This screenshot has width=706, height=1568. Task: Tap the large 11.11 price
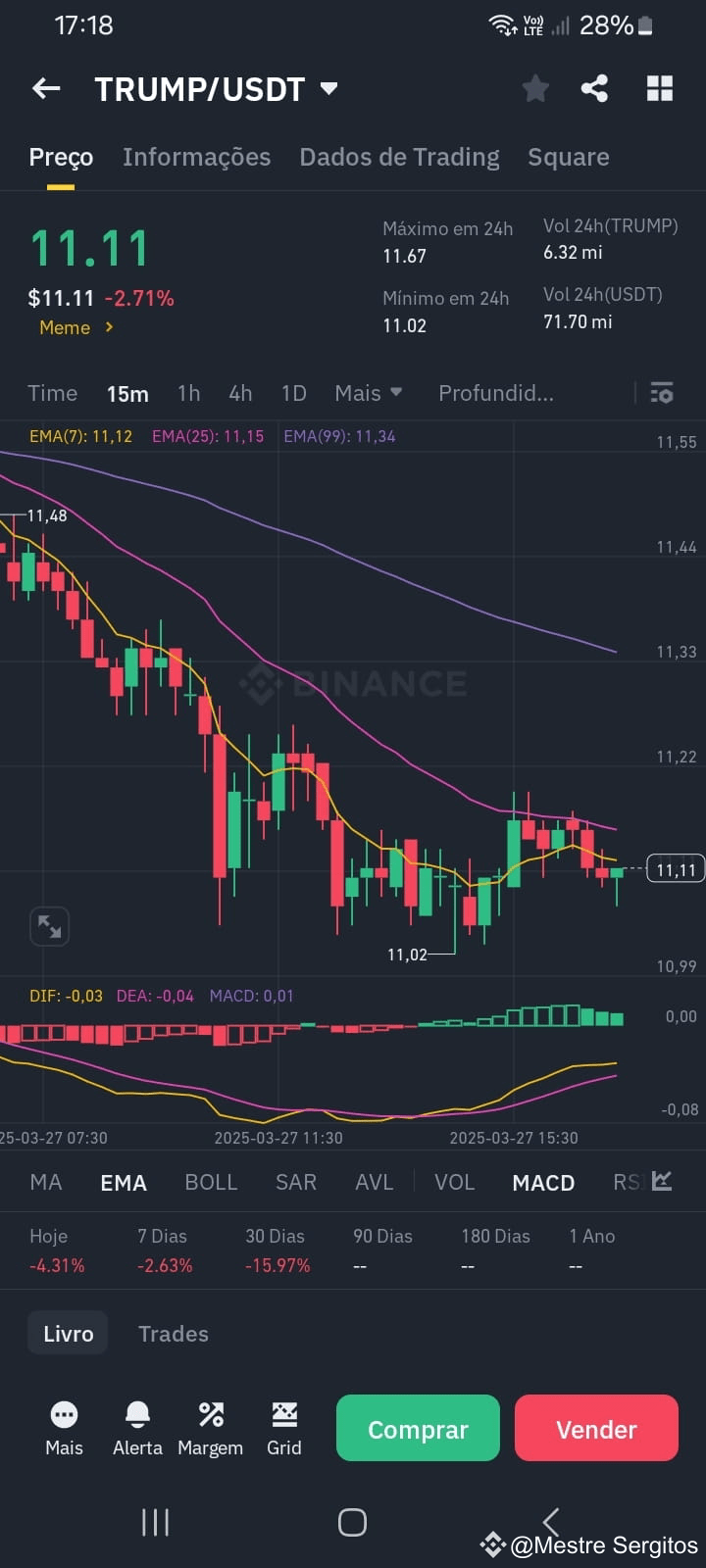[89, 248]
